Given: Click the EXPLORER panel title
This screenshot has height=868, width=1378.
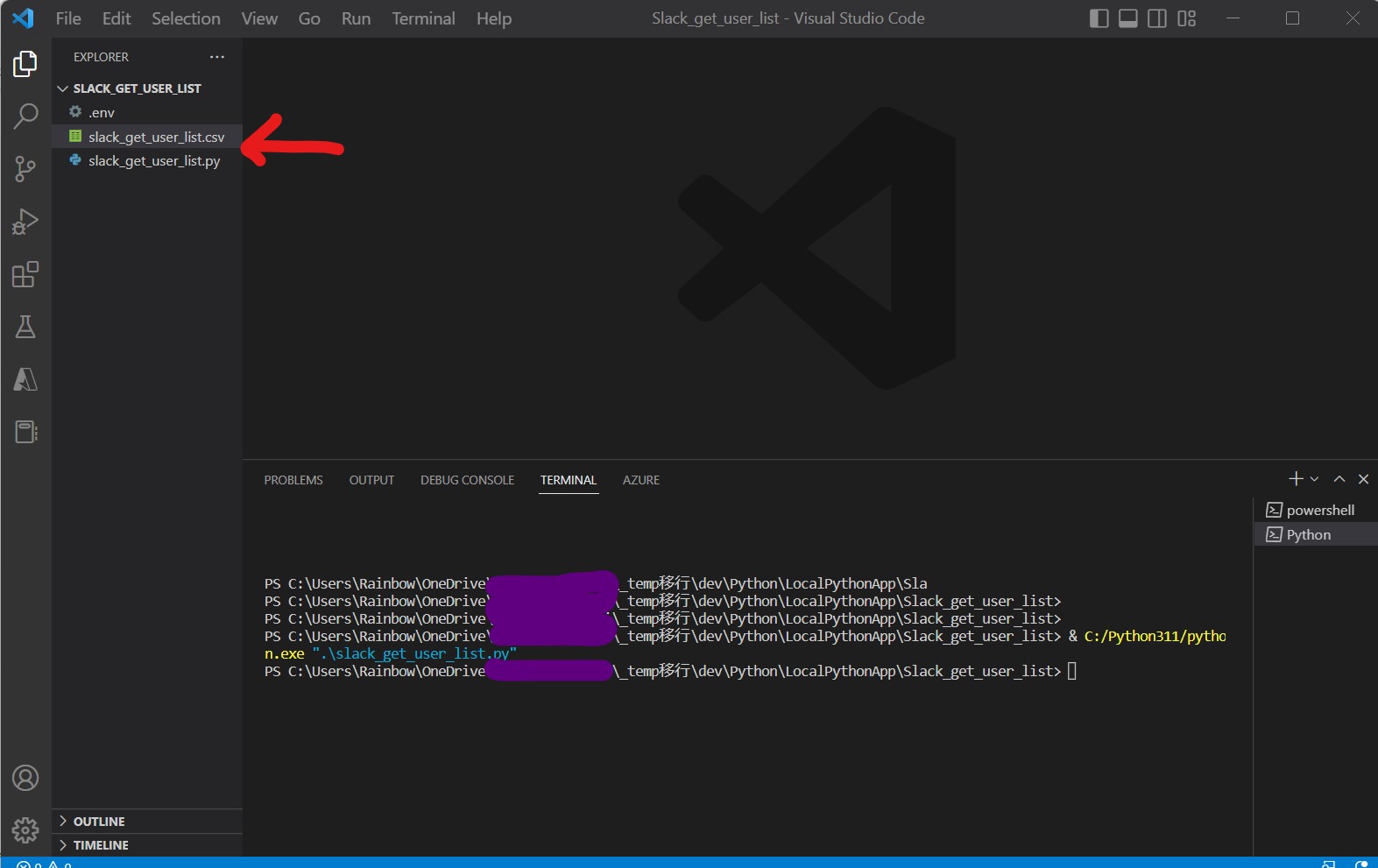Looking at the screenshot, I should click(x=101, y=57).
